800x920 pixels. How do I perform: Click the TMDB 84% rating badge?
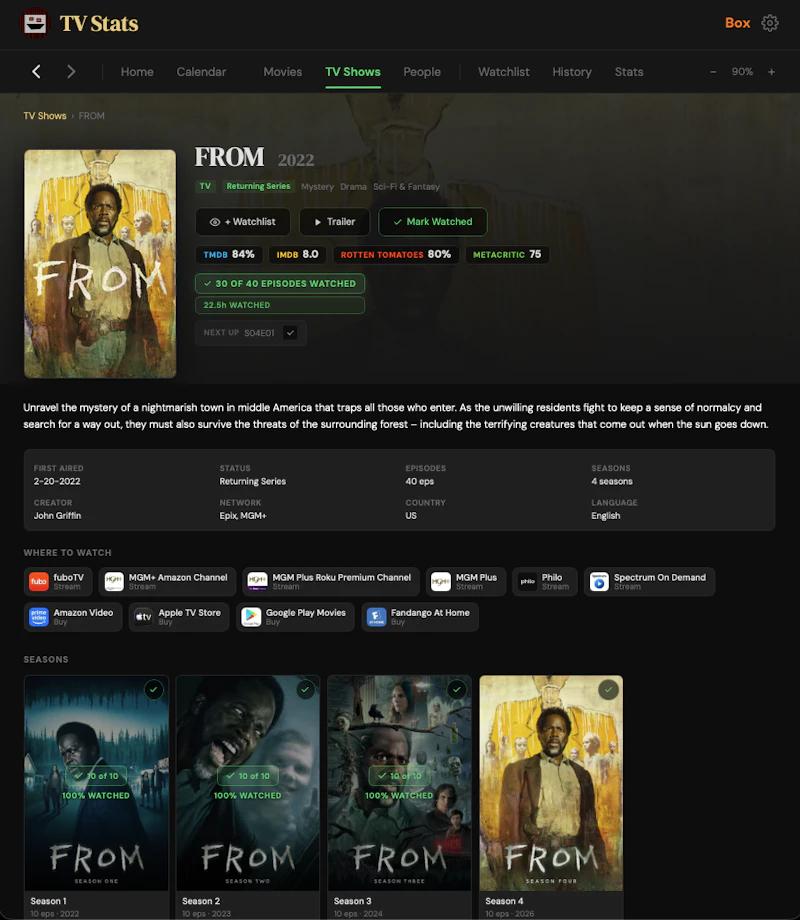click(229, 255)
